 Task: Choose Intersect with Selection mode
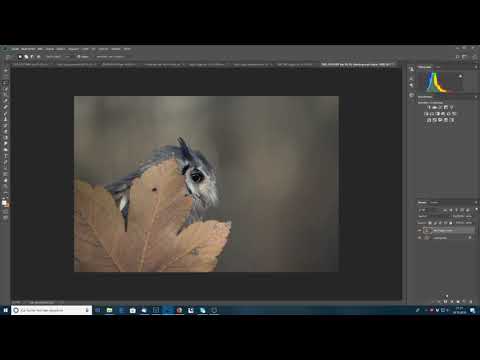[x=38, y=57]
